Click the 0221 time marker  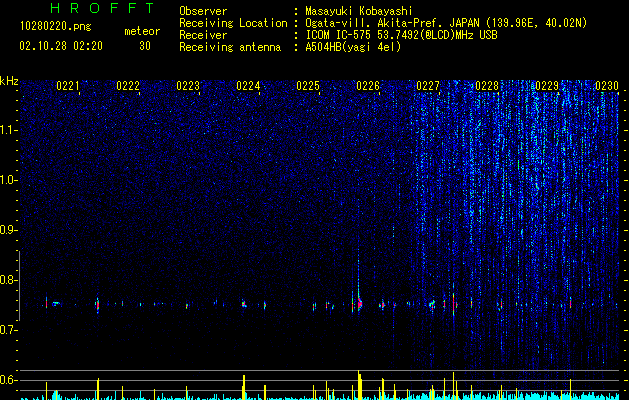click(68, 86)
